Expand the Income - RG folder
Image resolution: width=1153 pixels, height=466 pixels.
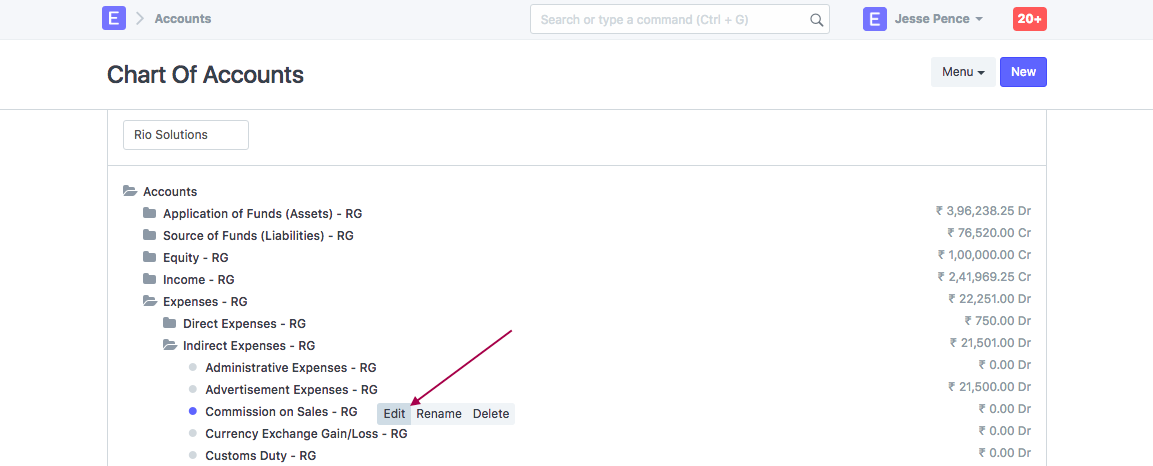(150, 279)
